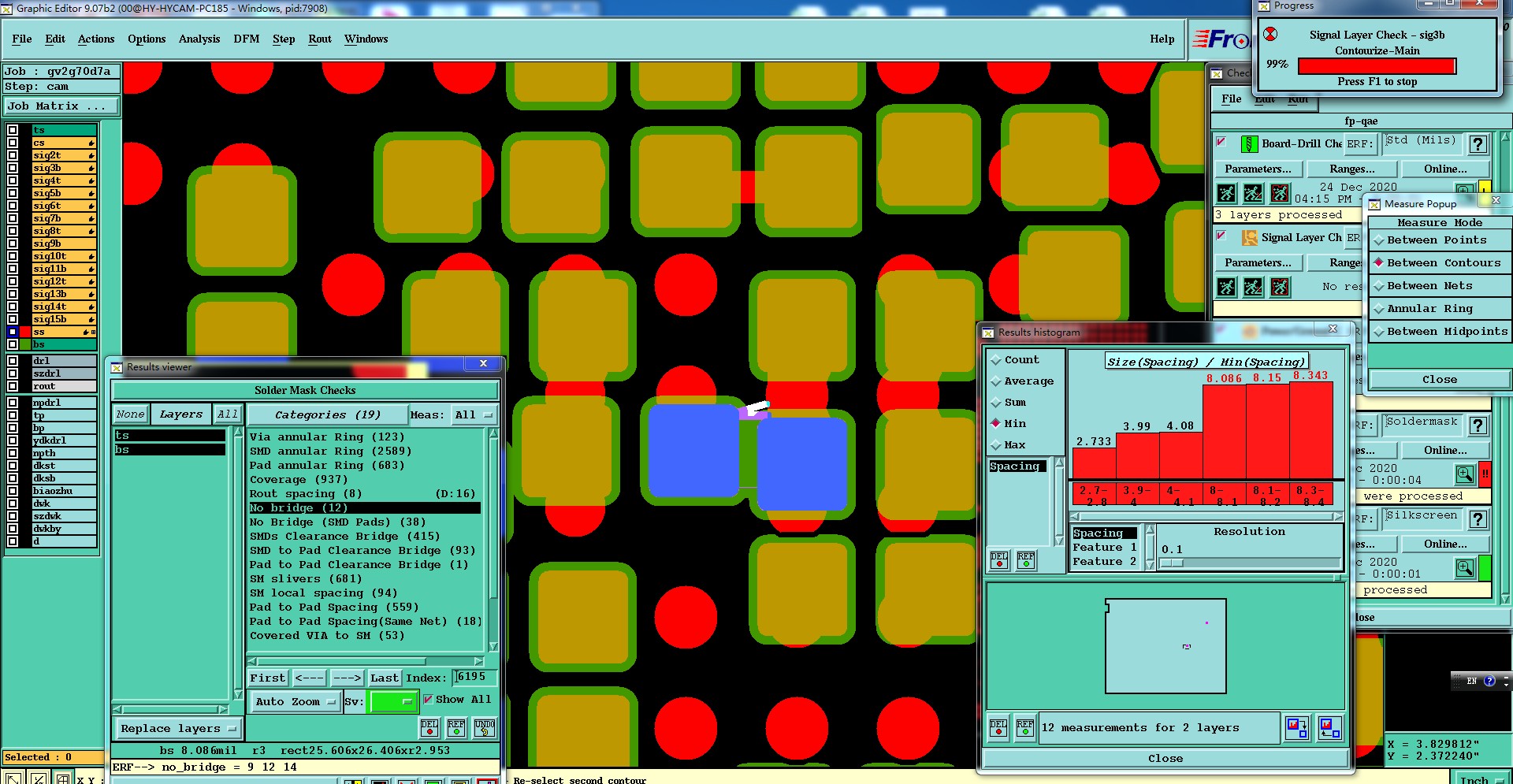Click Signal Layer Checks first run icon
The height and width of the screenshot is (784, 1513).
pos(1226,287)
